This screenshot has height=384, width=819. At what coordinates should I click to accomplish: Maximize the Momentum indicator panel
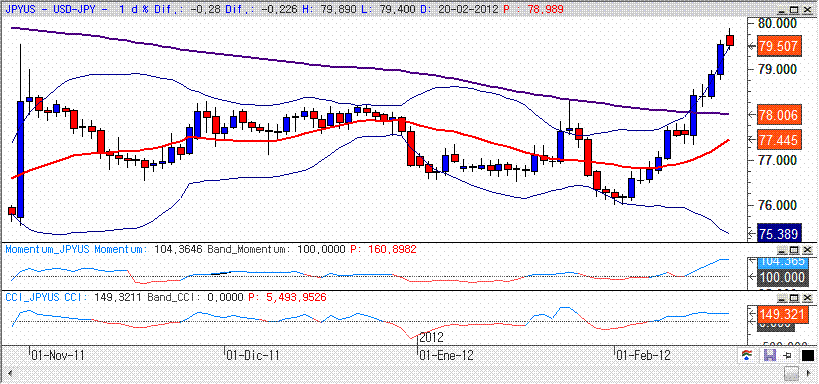click(x=794, y=250)
